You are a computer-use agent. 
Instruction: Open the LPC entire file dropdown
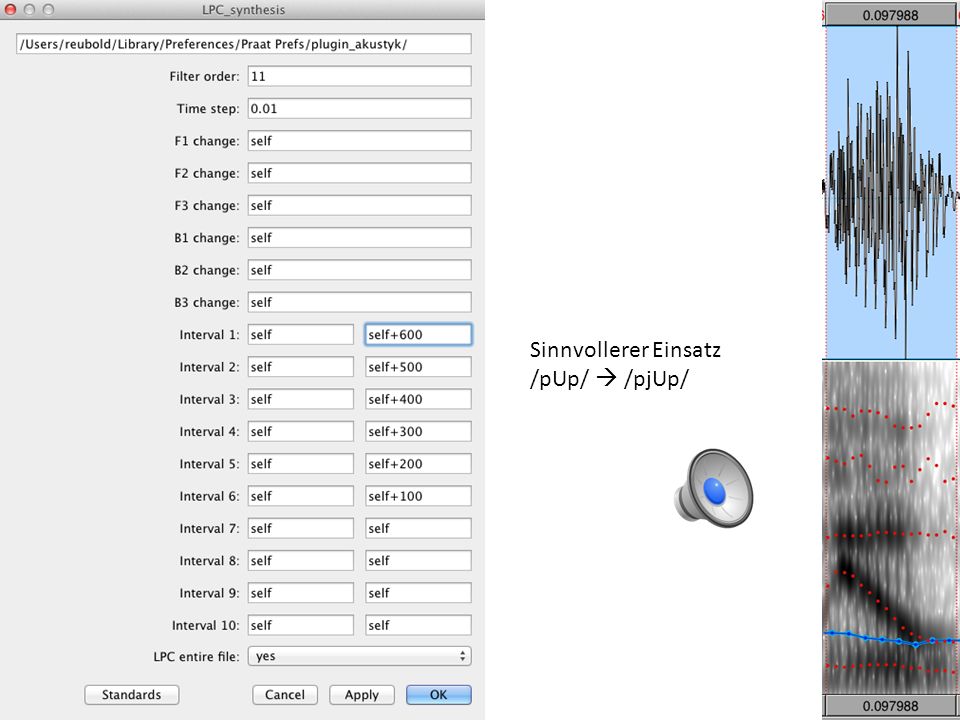(359, 656)
